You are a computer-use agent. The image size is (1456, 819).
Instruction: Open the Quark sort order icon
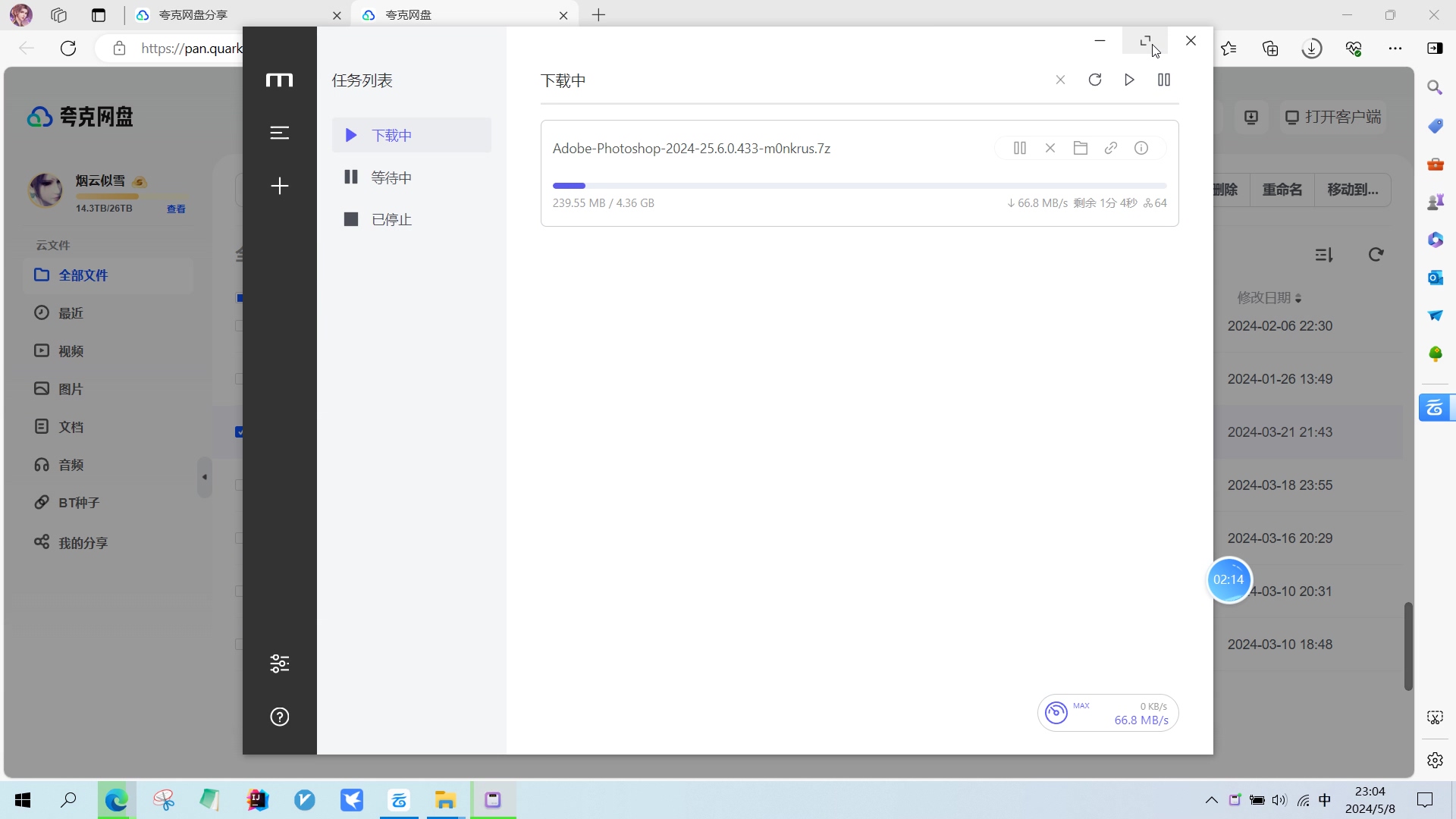(1324, 255)
